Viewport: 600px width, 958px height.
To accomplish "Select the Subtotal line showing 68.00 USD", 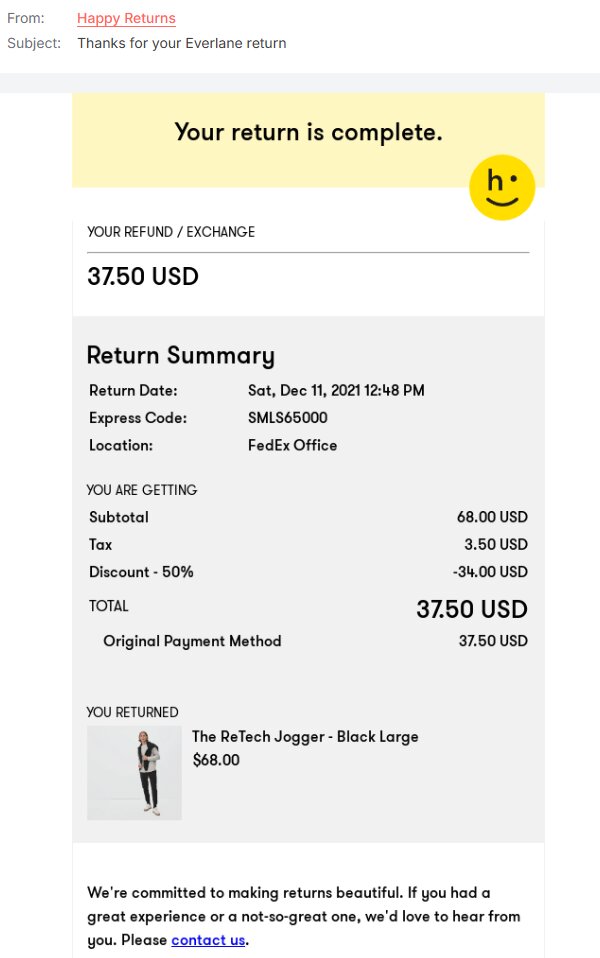I will [118, 517].
